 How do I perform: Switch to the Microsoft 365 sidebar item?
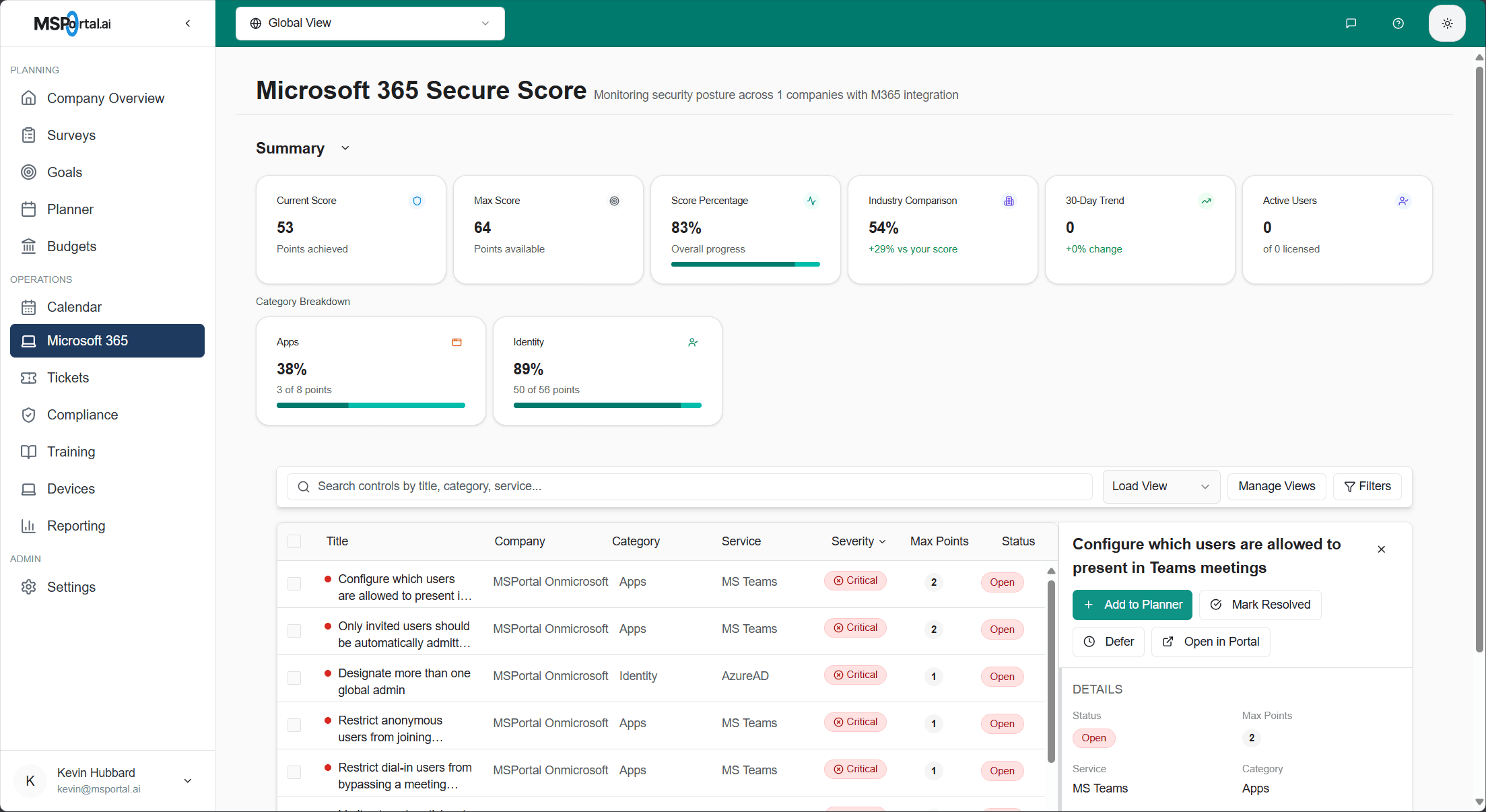88,341
